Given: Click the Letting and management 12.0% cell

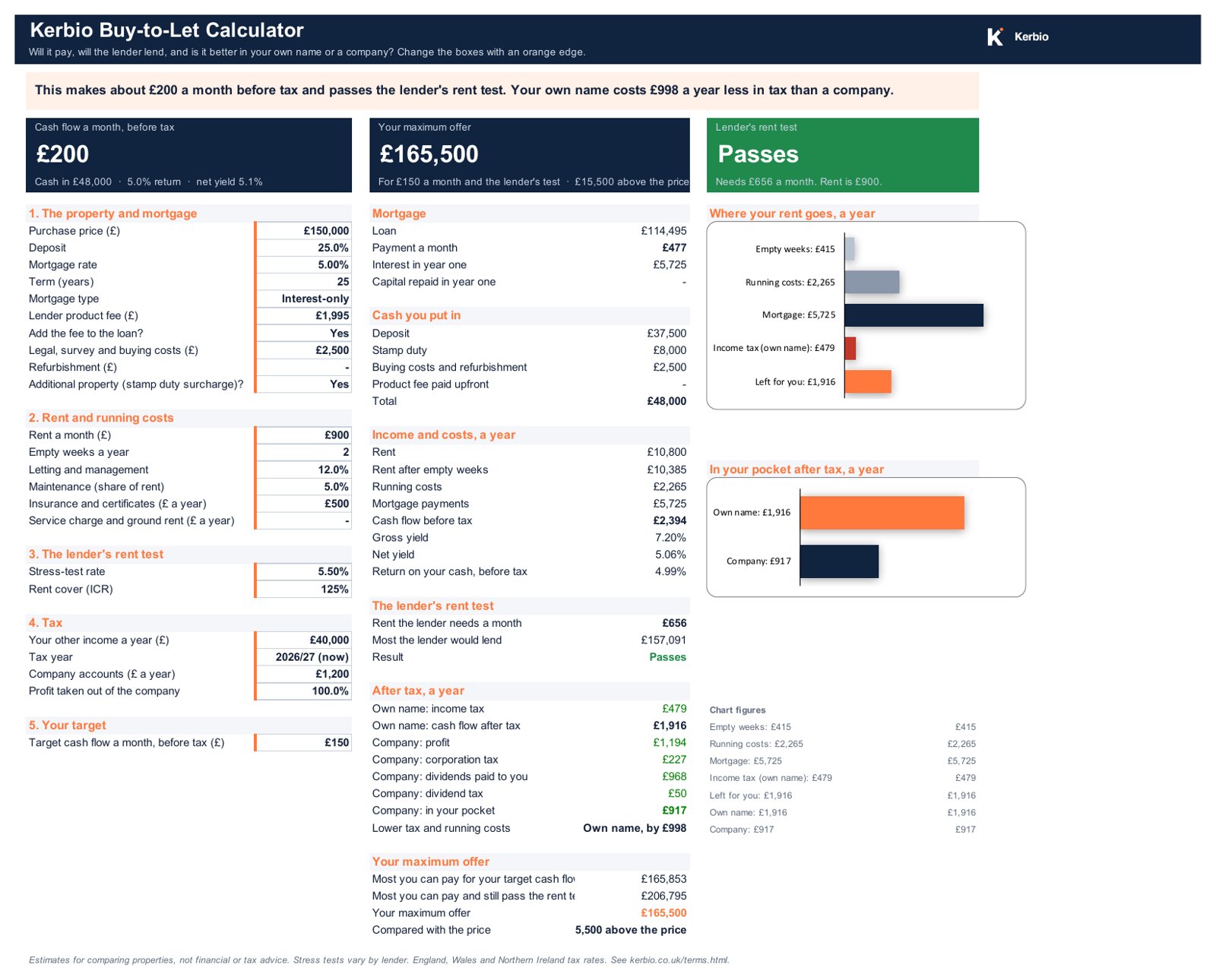Looking at the screenshot, I should (303, 470).
